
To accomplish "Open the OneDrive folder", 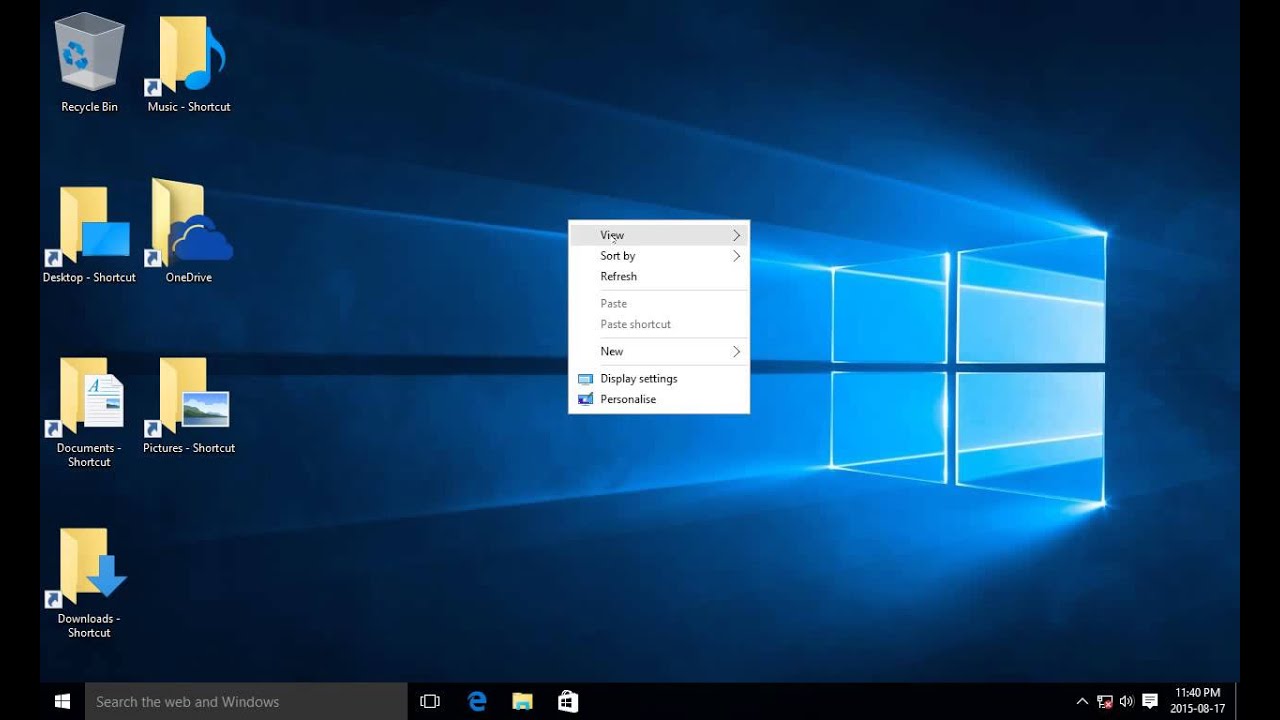I will pos(188,225).
